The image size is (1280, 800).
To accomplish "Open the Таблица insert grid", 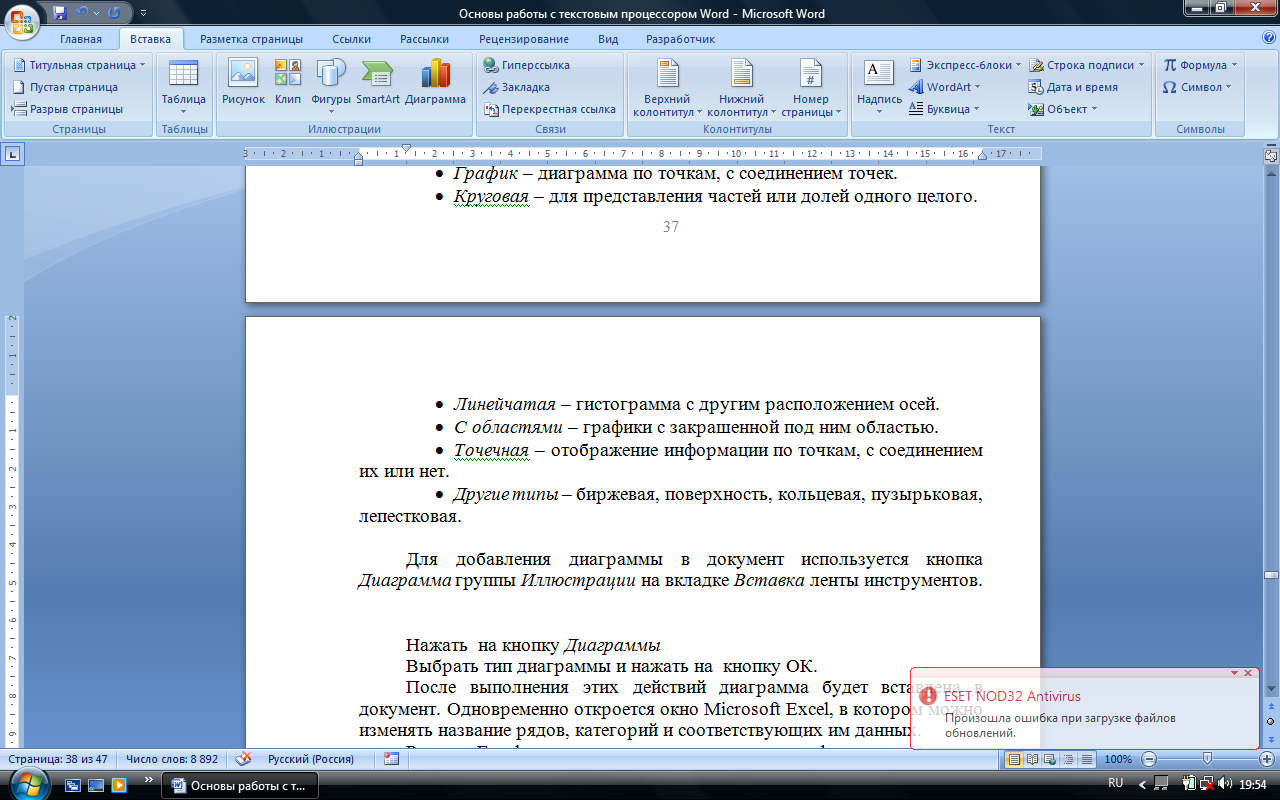I will click(x=183, y=87).
